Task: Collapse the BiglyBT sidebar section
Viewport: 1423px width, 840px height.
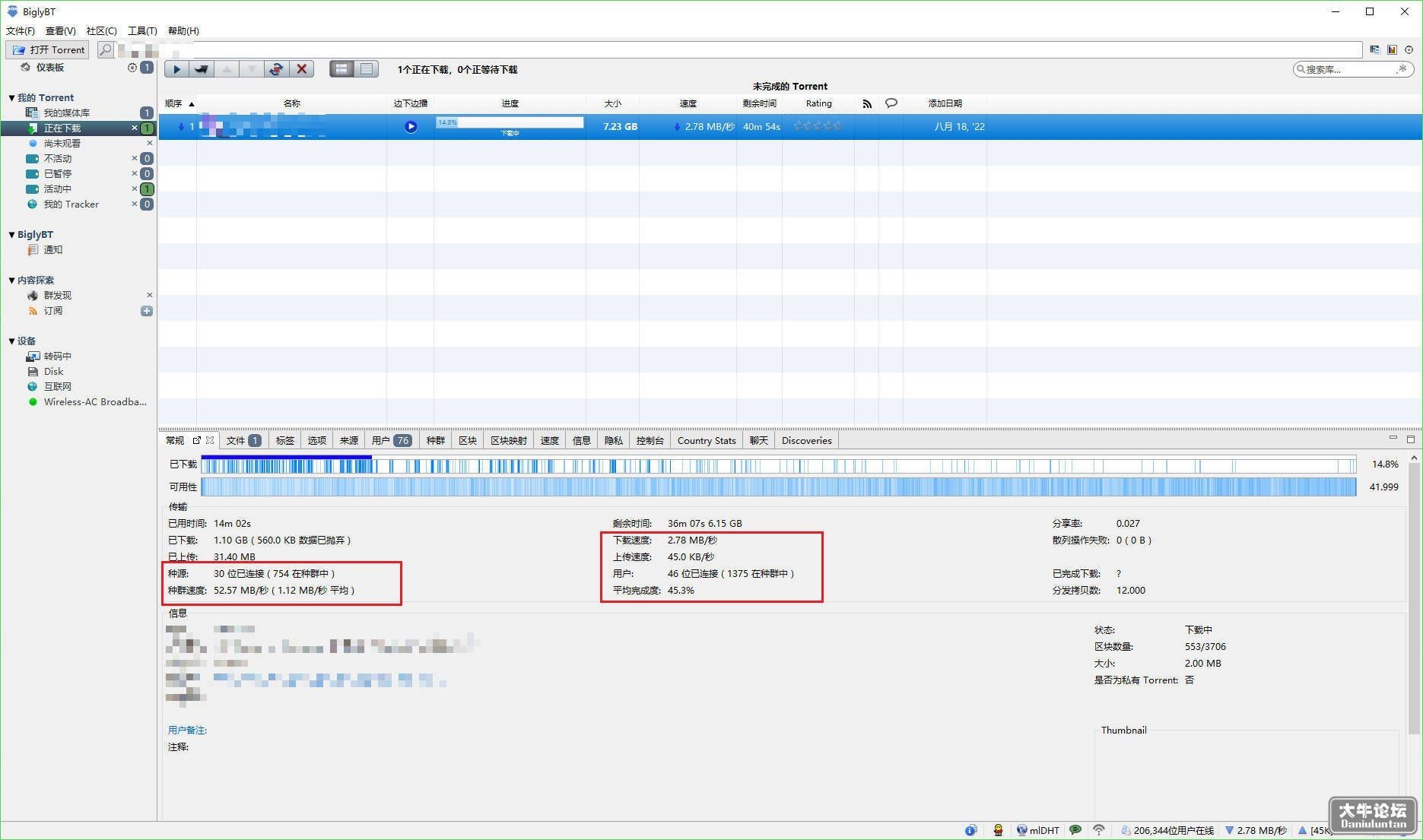Action: (11, 234)
